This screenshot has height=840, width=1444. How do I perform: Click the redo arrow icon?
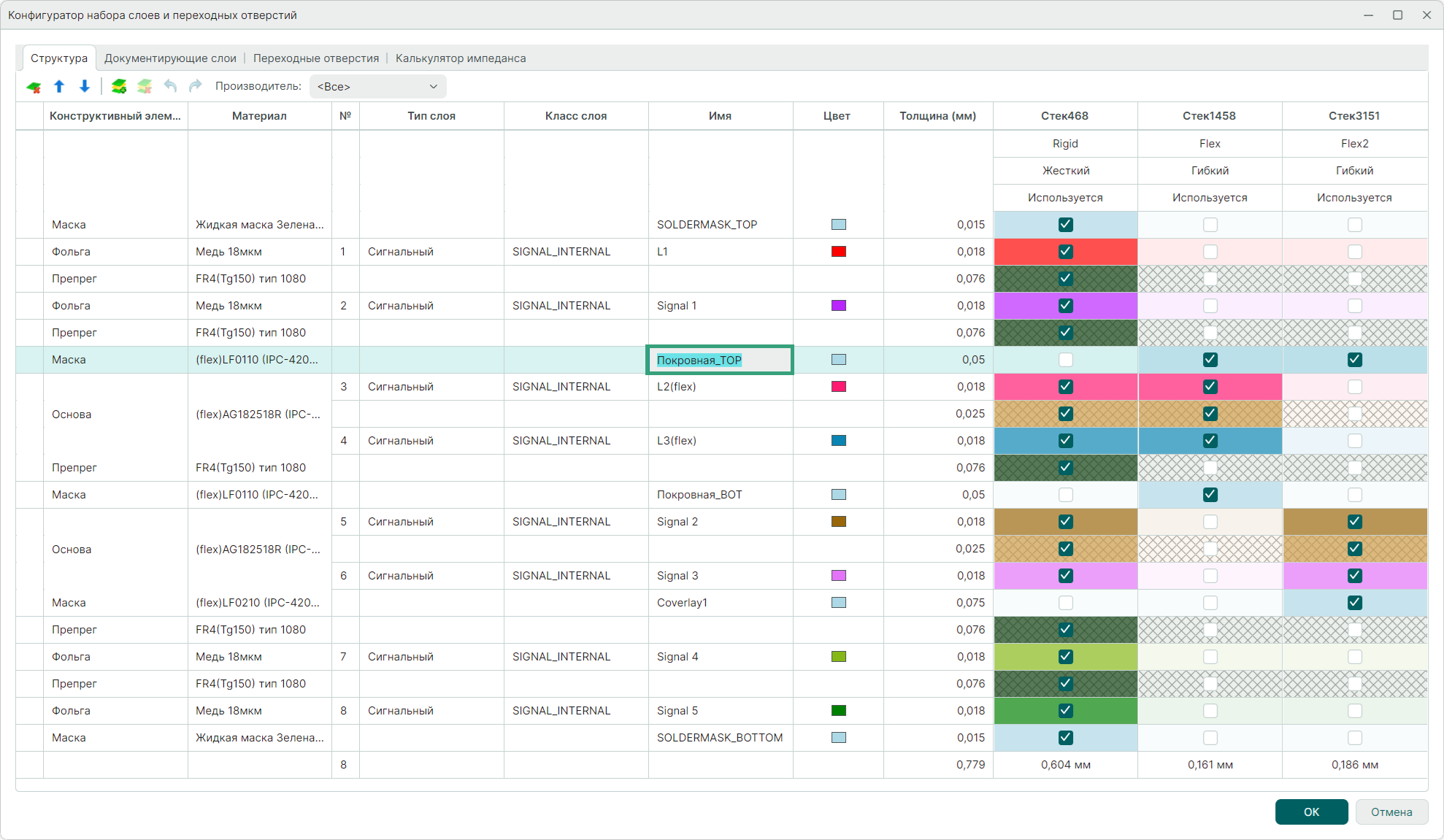tap(195, 87)
